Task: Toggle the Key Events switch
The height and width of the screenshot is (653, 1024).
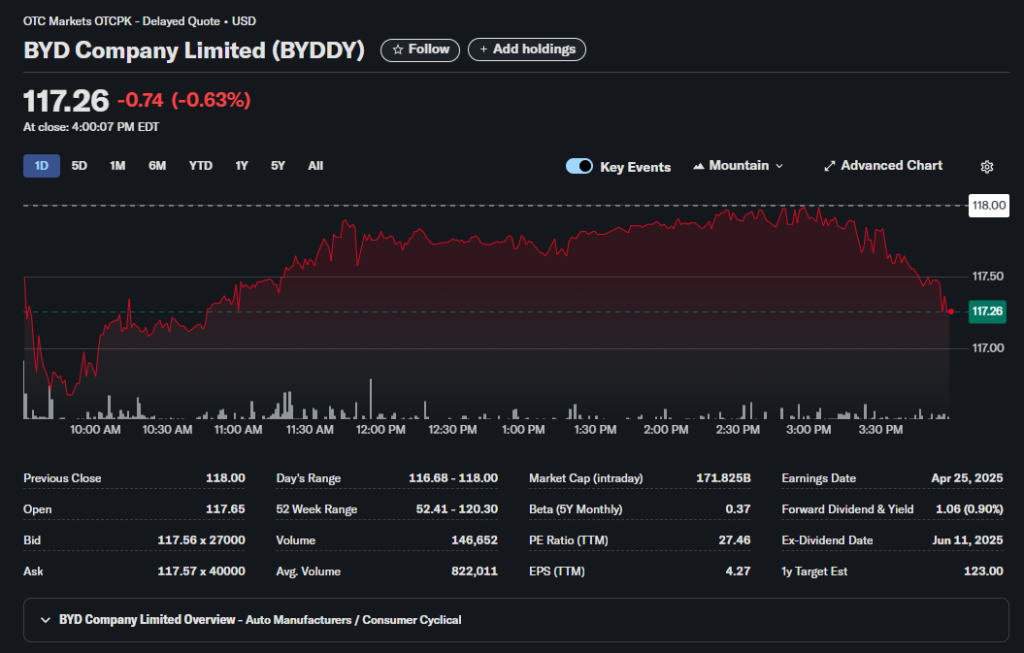Action: pyautogui.click(x=579, y=166)
